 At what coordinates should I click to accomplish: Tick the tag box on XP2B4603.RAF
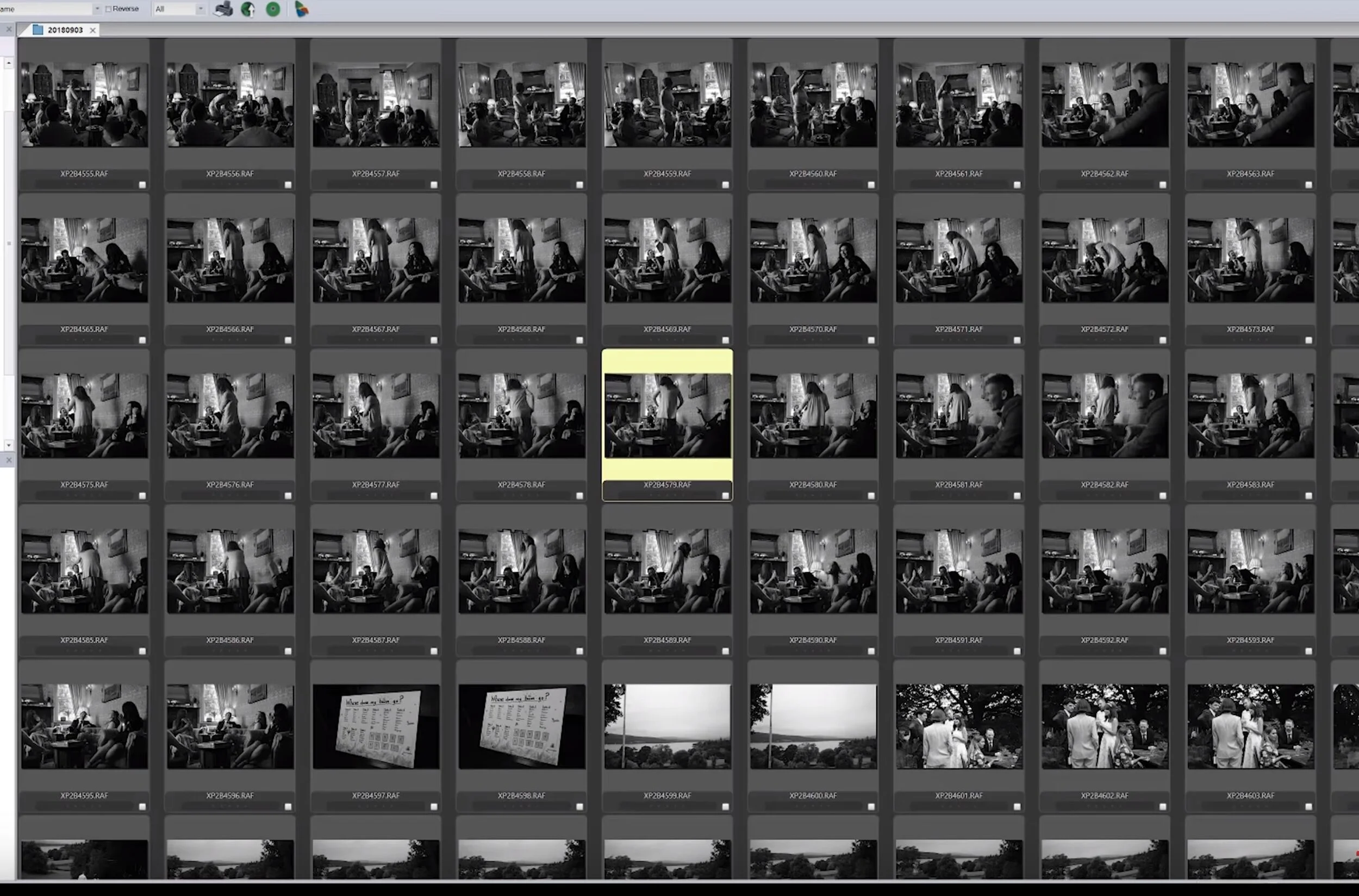[x=1308, y=806]
